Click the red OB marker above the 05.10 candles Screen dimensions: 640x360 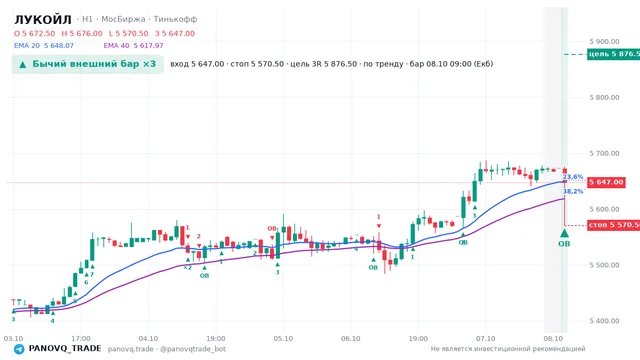point(272,229)
